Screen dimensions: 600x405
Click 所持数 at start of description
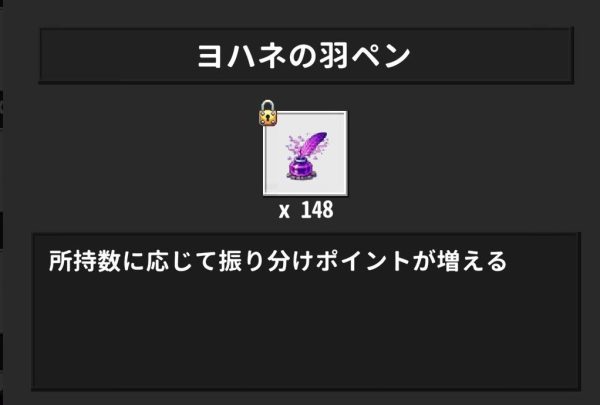coord(85,261)
